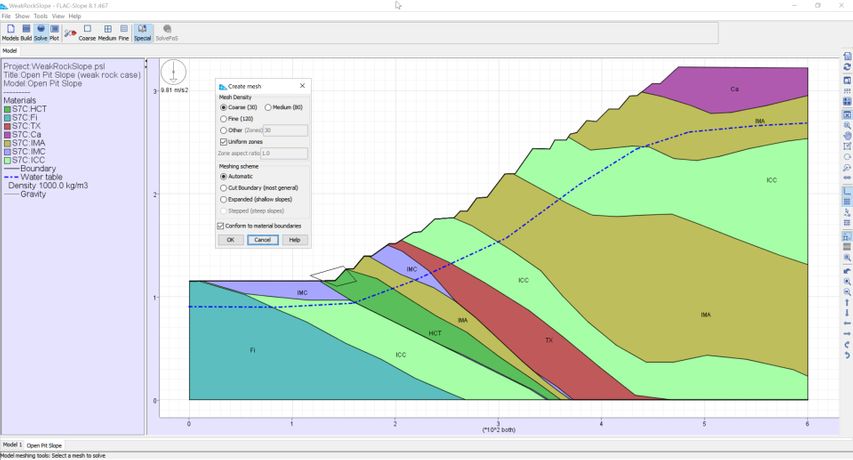The image size is (853, 460).
Task: Select the Build toolbar icon
Action: pos(26,32)
